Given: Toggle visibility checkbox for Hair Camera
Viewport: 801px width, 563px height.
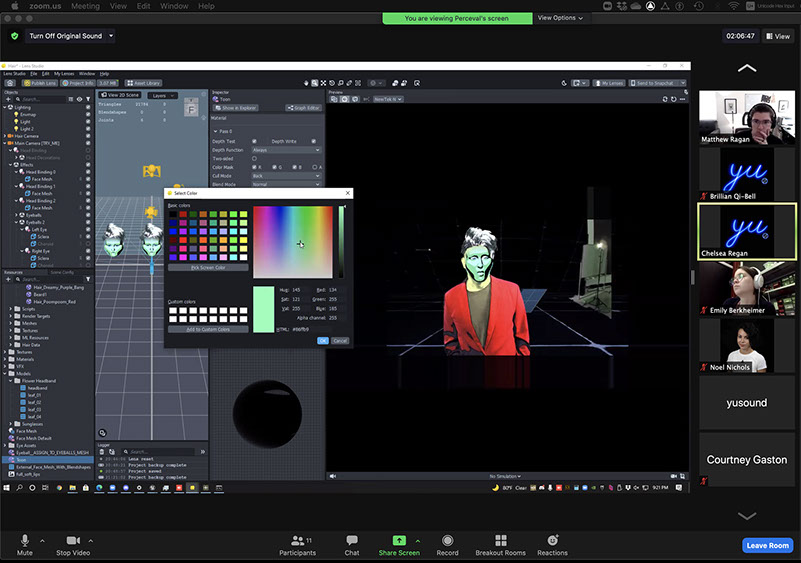Looking at the screenshot, I should click(88, 136).
